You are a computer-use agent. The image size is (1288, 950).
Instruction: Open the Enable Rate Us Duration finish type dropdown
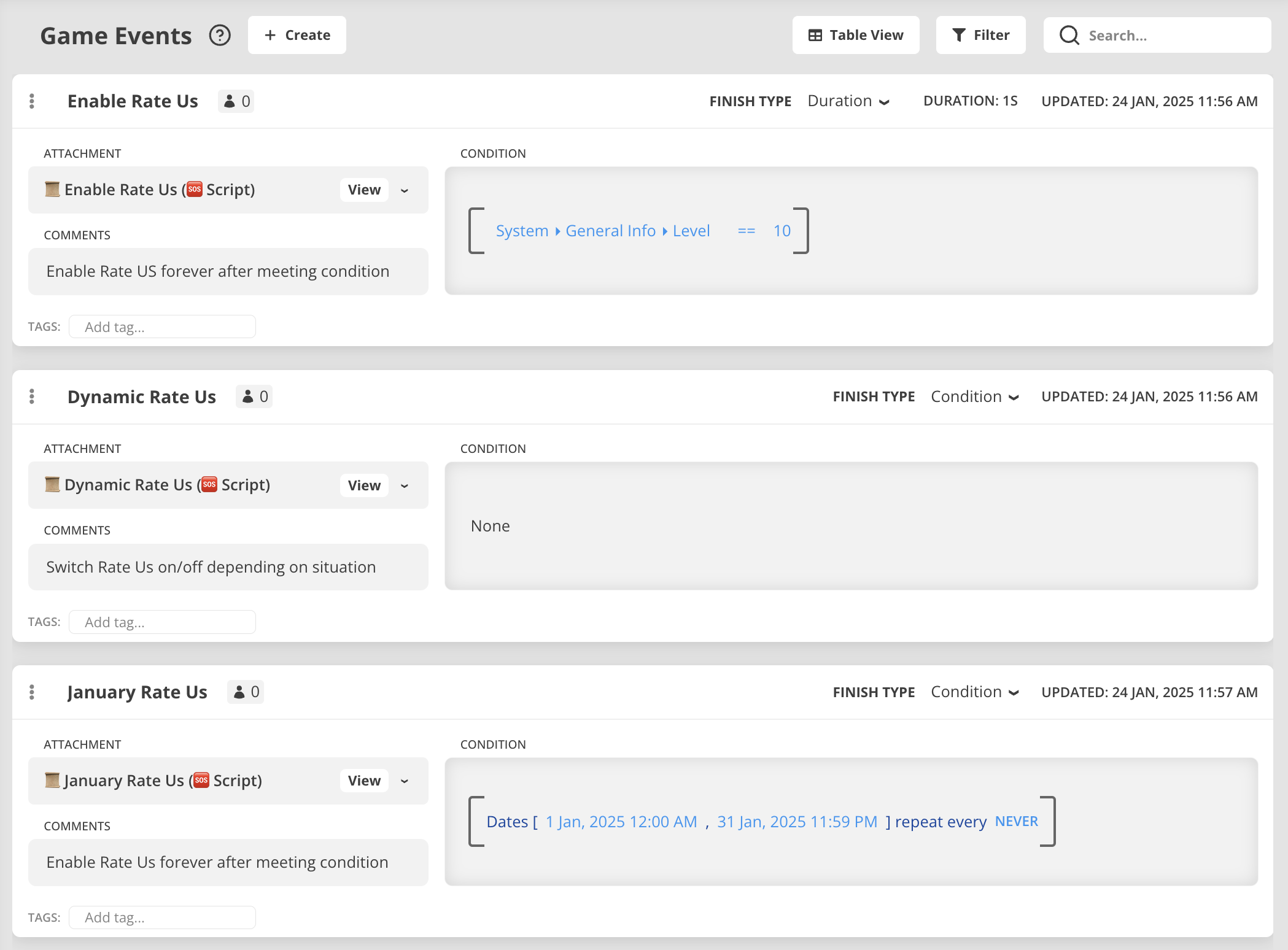tap(848, 101)
